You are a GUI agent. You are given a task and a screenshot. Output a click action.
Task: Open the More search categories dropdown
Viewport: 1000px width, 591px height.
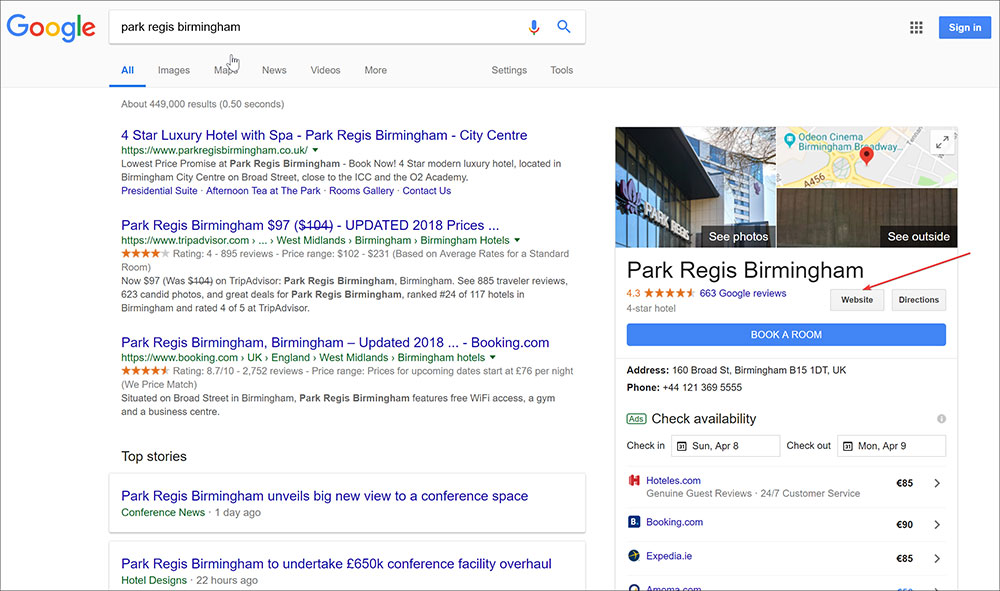tap(375, 70)
